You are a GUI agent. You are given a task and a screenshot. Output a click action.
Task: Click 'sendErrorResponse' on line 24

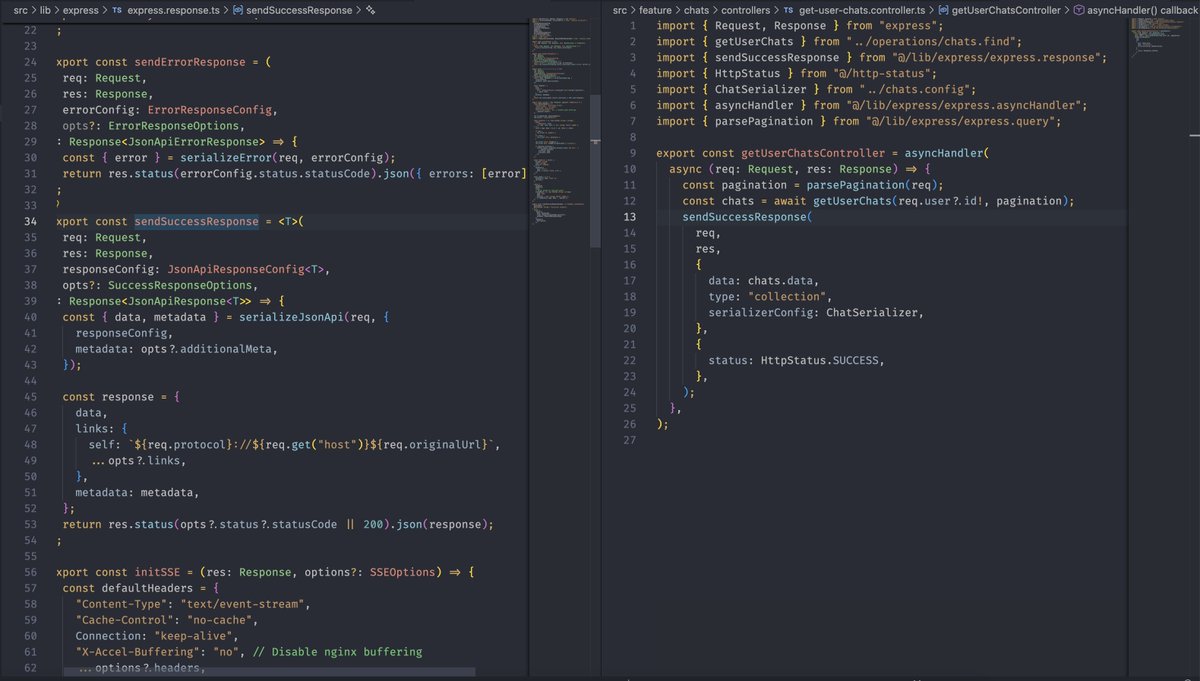(x=190, y=62)
